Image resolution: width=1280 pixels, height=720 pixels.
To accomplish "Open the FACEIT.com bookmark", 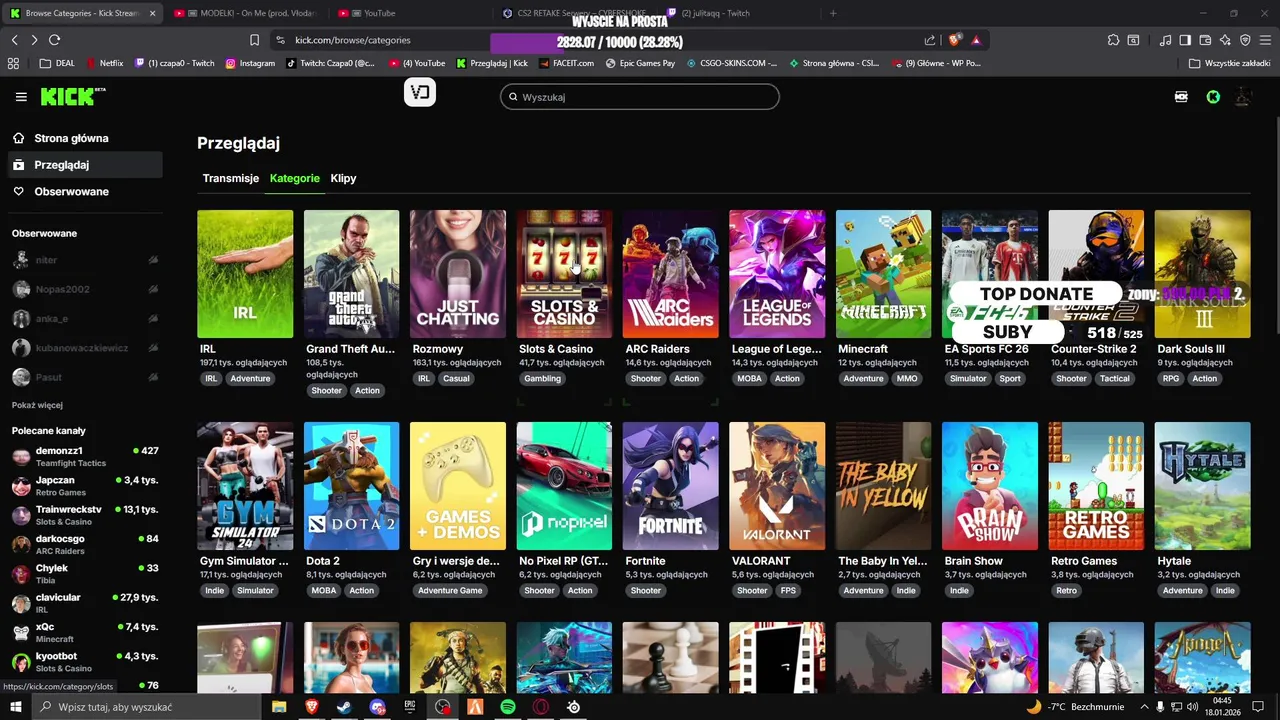I will point(565,63).
